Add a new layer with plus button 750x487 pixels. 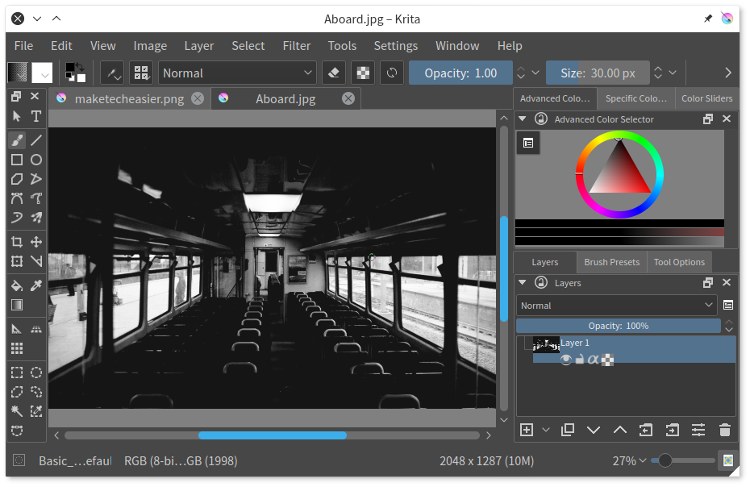[x=526, y=430]
